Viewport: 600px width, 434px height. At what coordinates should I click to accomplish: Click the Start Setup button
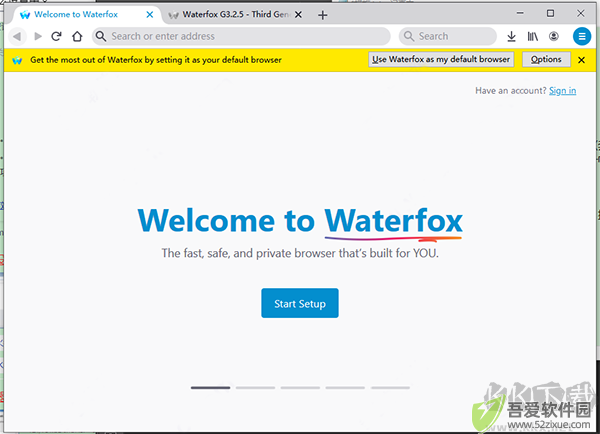(x=300, y=303)
